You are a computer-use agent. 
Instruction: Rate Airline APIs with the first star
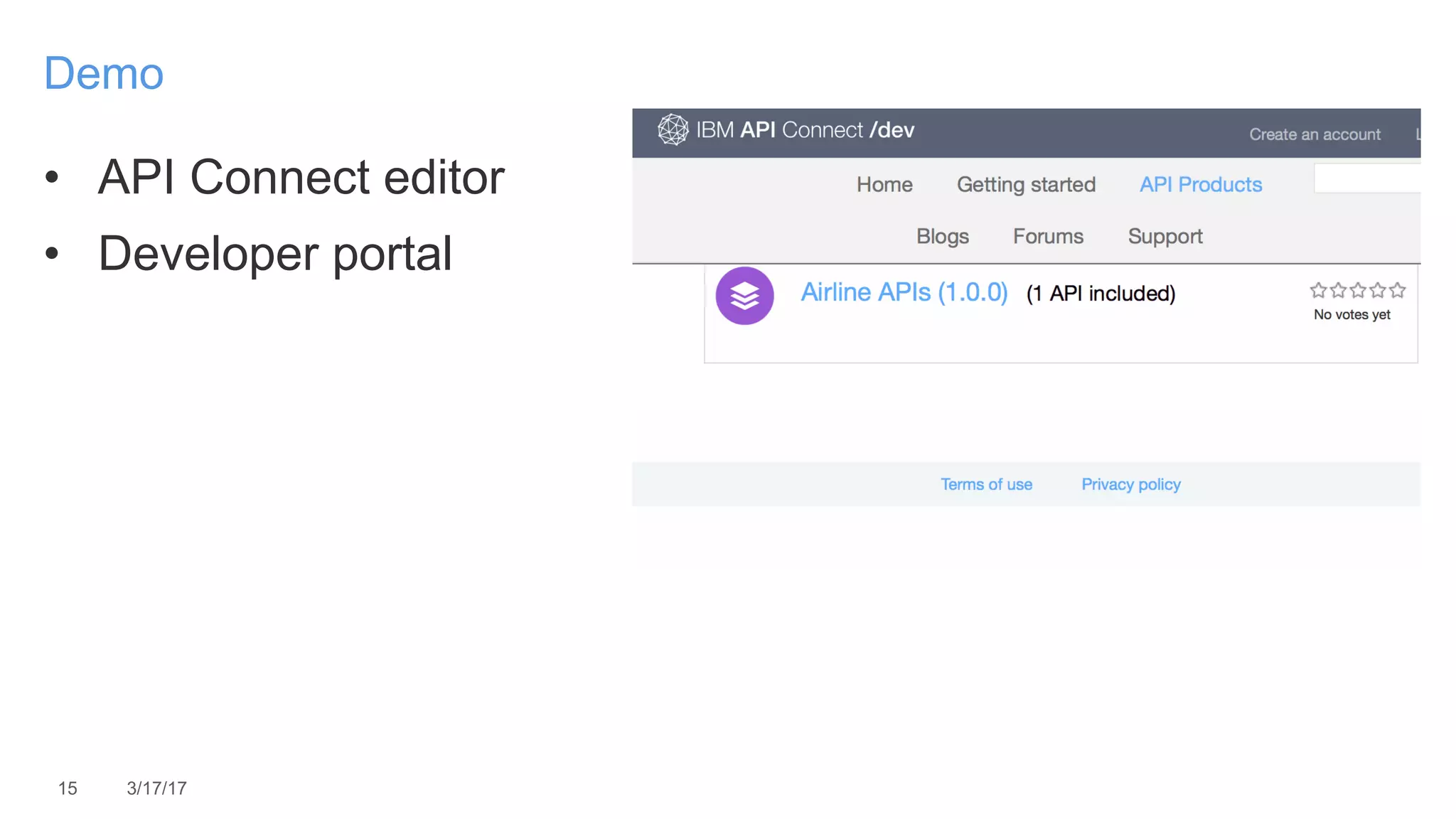[1318, 290]
